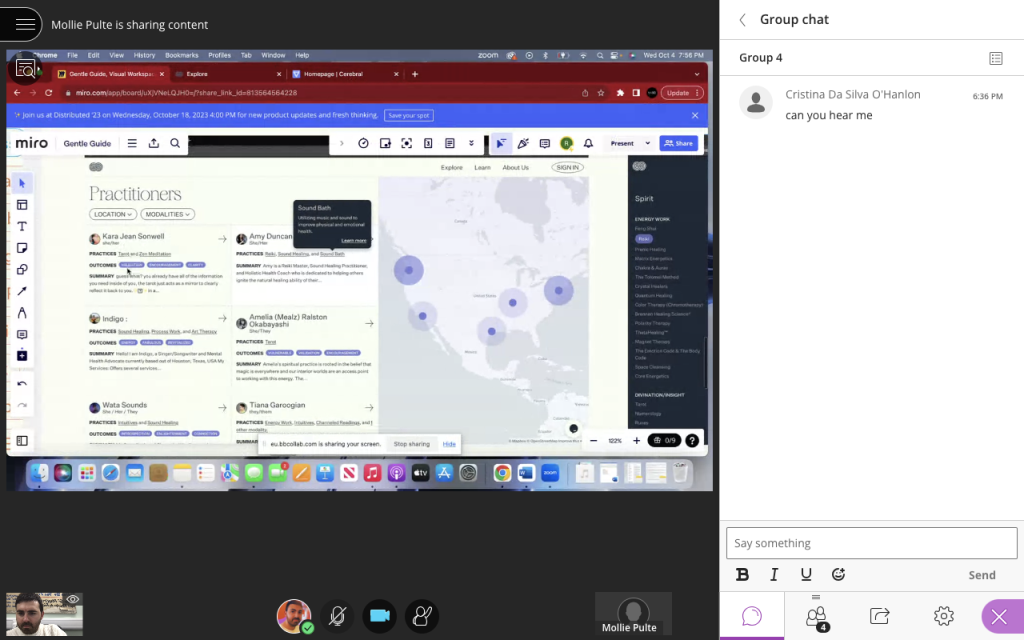Click Stop sharing in the bbcollab bar

(411, 444)
